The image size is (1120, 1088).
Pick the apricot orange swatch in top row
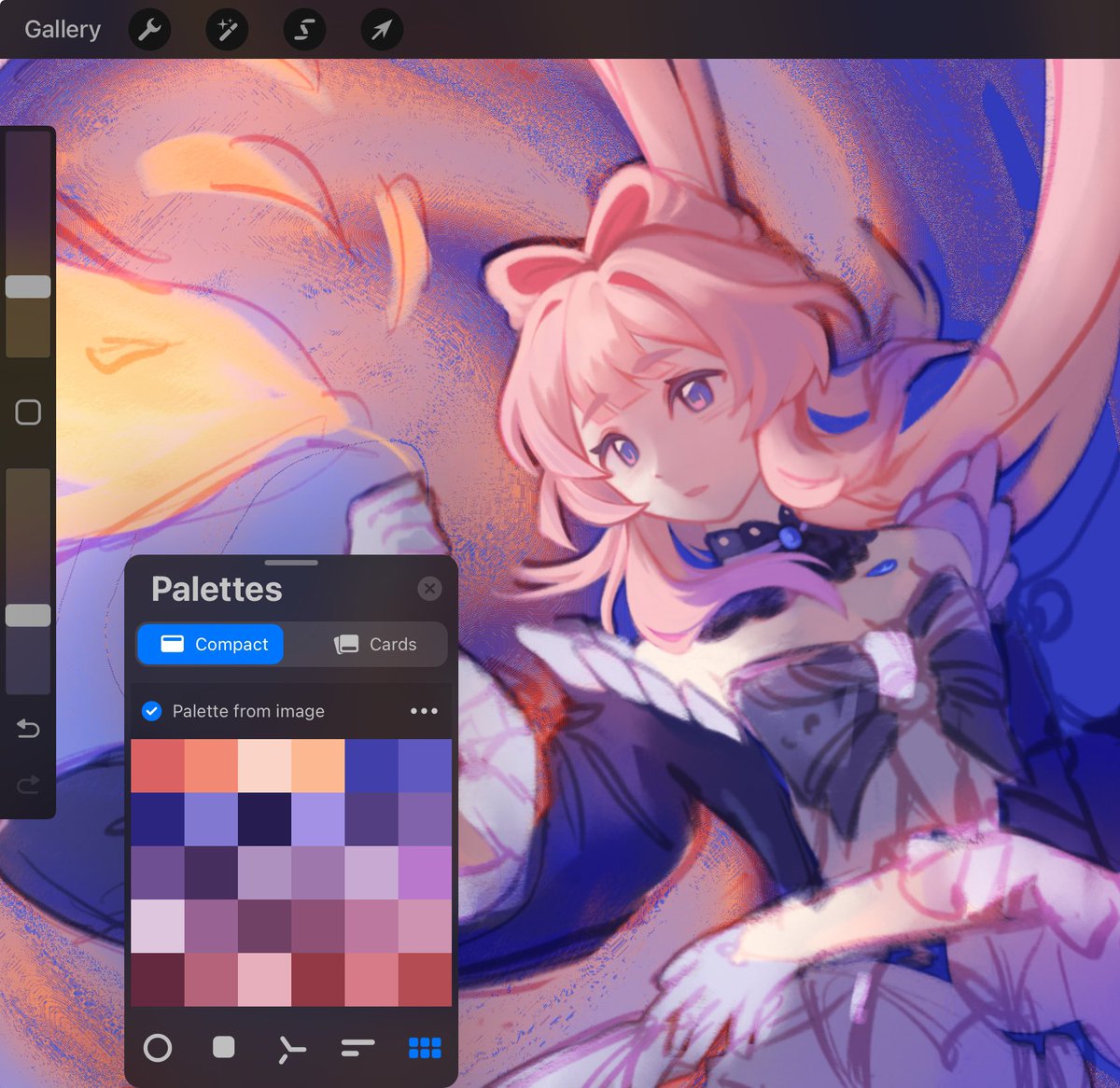(318, 766)
